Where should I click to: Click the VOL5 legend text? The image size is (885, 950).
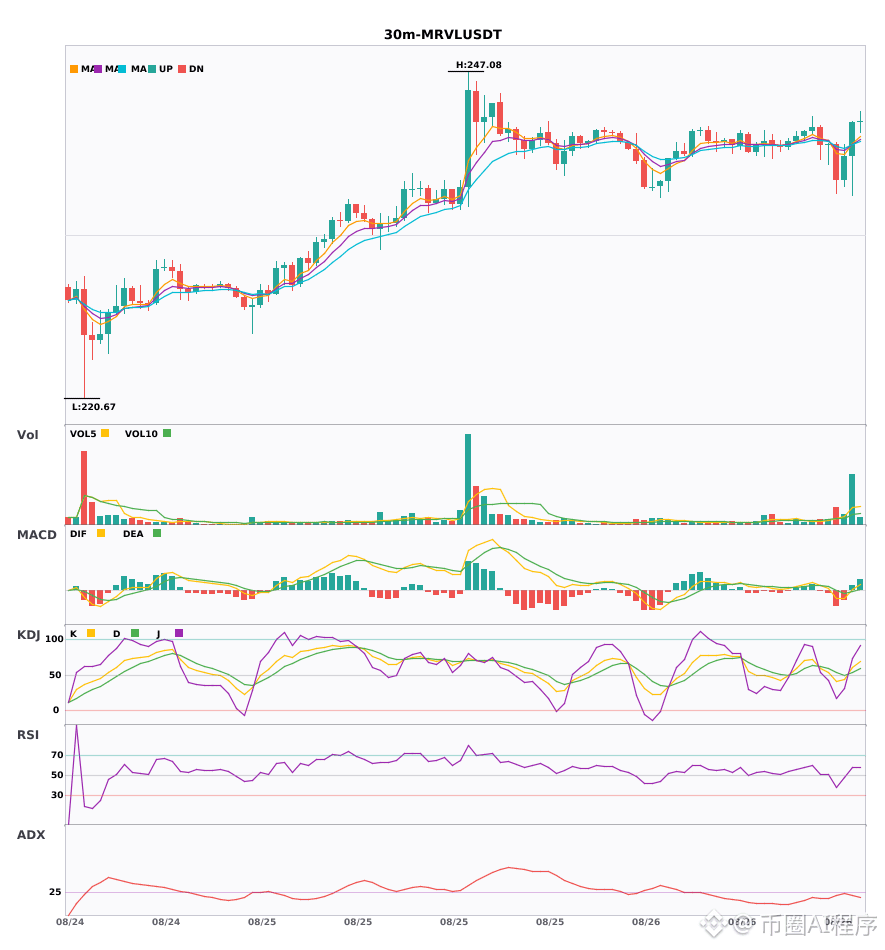point(83,434)
